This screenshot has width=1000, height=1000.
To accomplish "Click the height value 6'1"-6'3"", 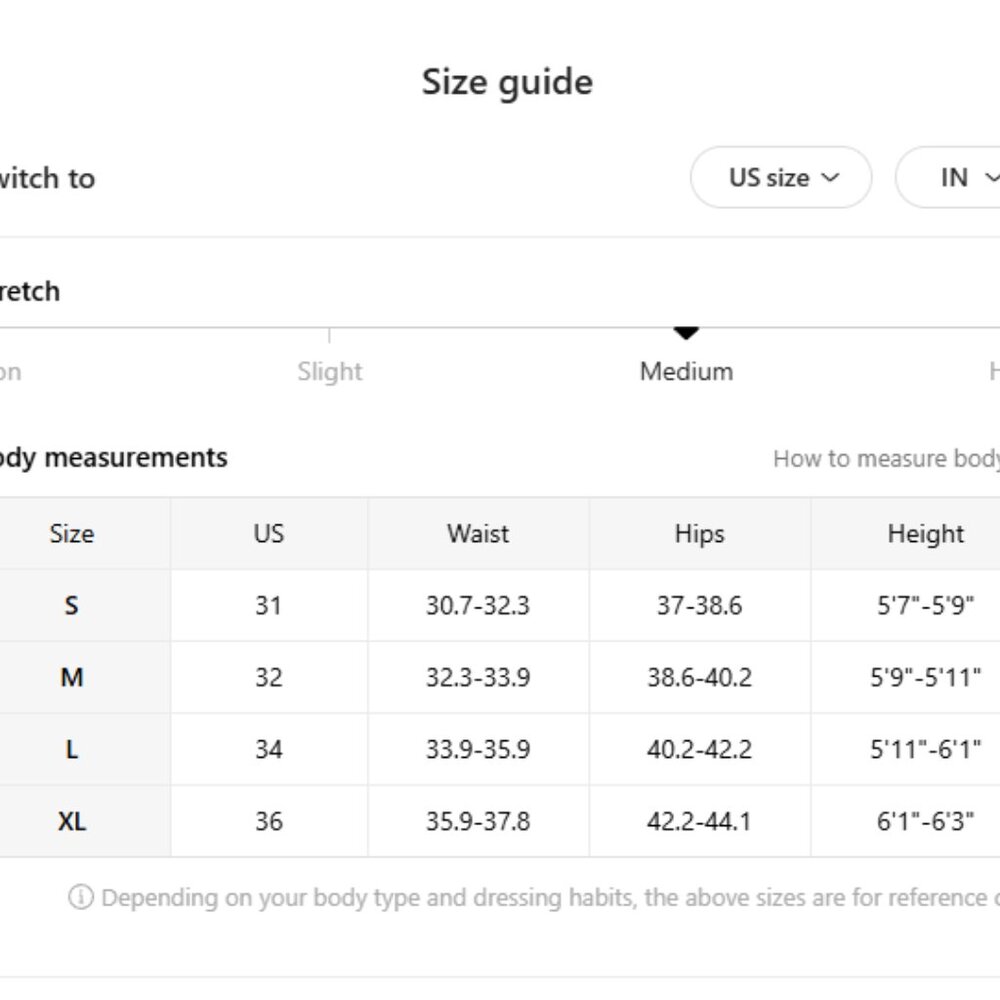I will tap(925, 821).
